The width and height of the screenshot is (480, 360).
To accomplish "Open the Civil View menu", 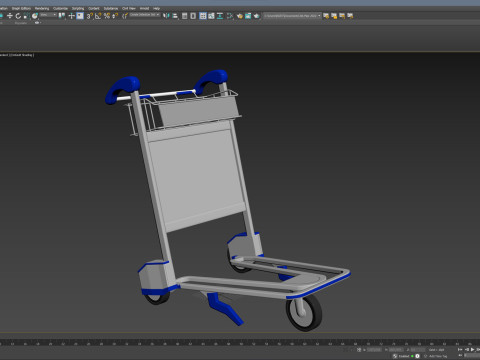I will [129, 8].
